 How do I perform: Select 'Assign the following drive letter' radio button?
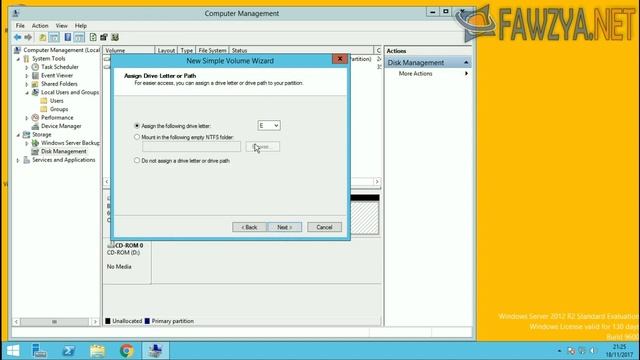tap(137, 126)
